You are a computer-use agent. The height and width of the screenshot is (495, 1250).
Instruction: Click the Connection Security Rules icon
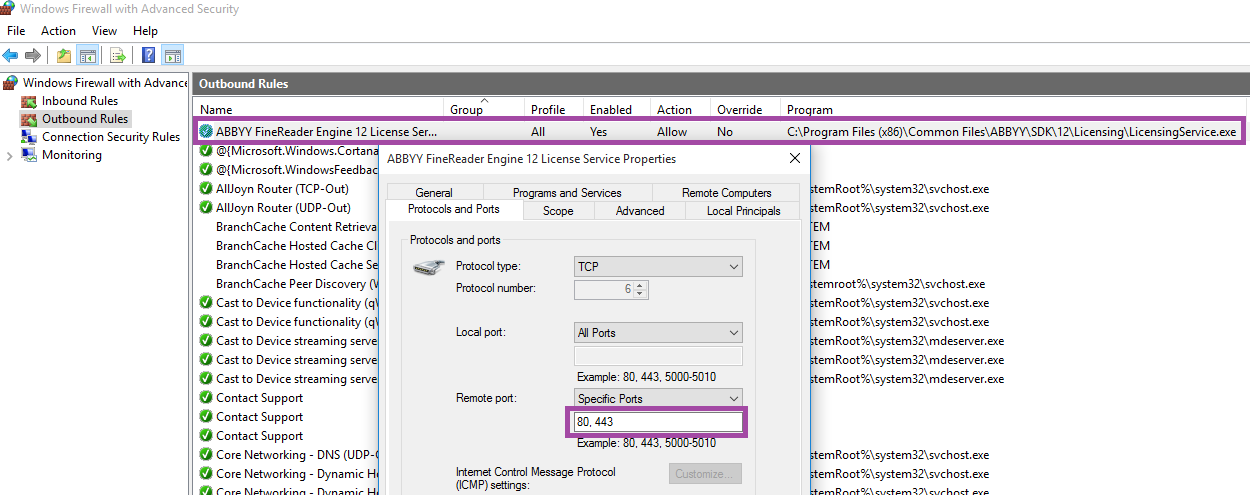pyautogui.click(x=29, y=137)
